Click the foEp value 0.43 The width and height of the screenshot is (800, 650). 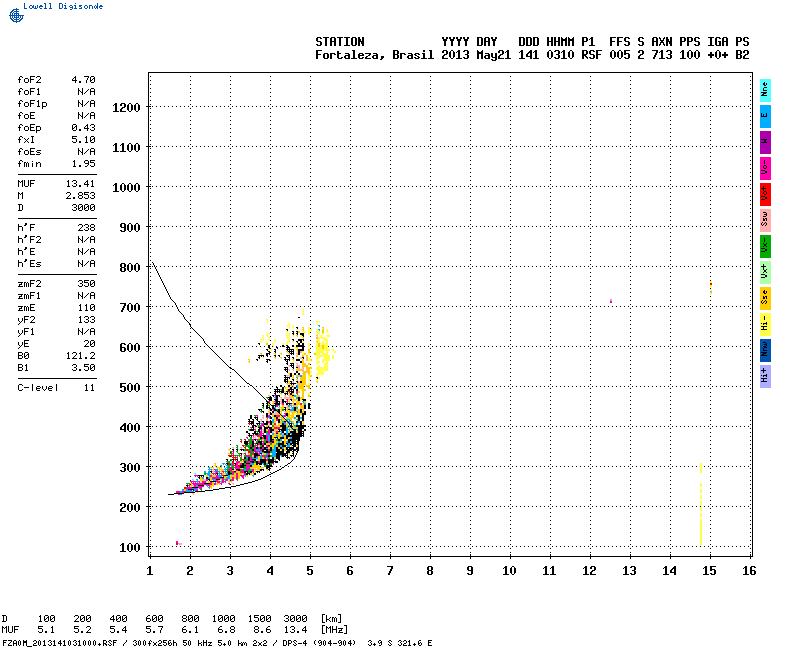pyautogui.click(x=83, y=128)
